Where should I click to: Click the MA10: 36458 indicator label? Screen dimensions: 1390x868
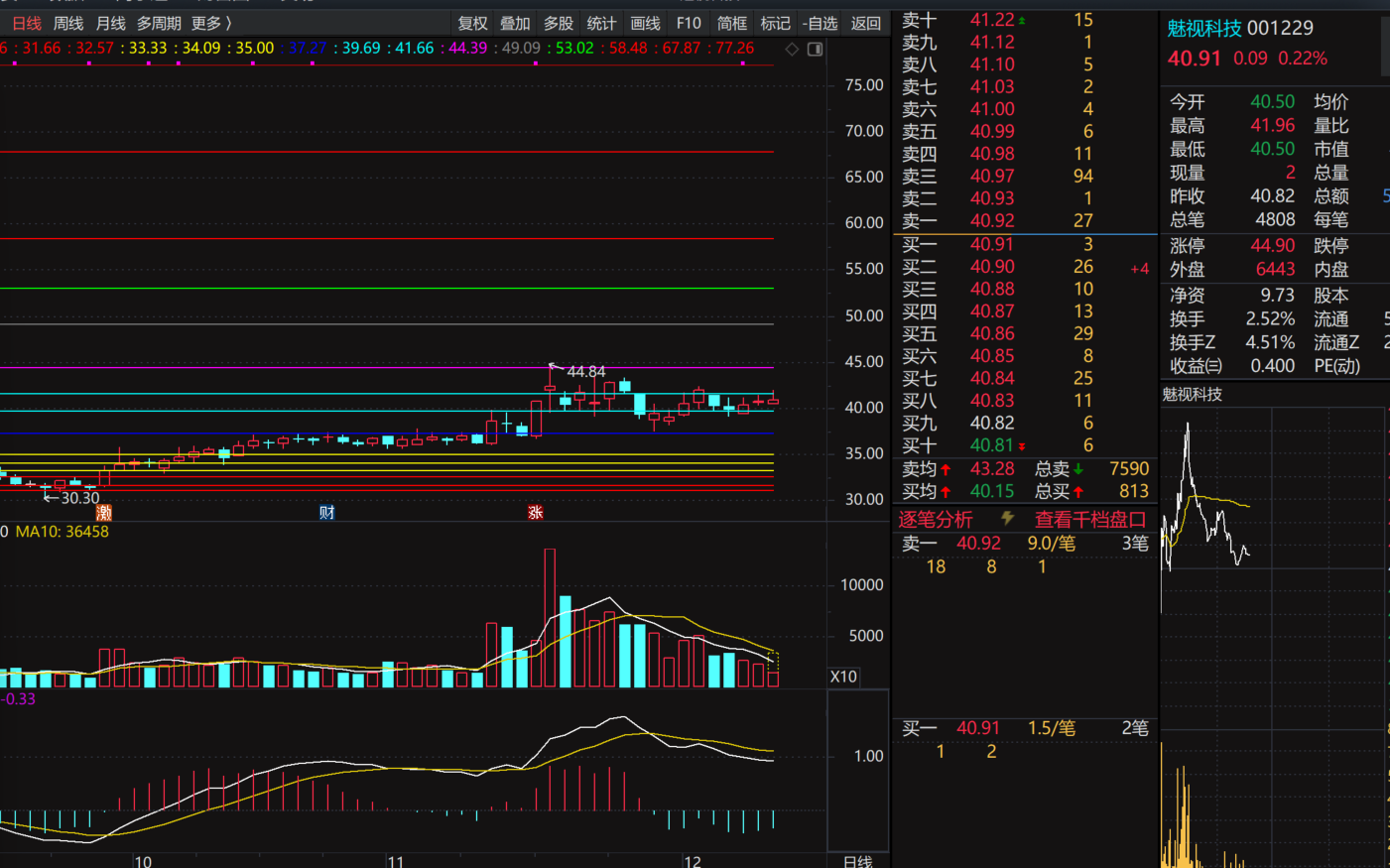pos(62,532)
